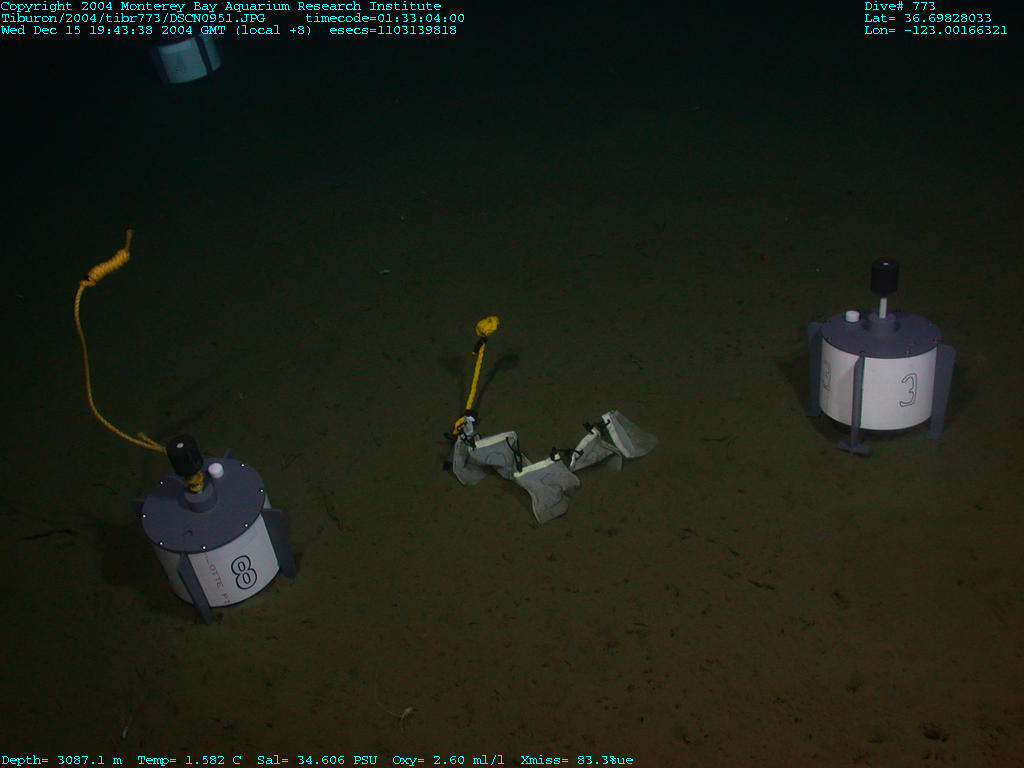1024x768 pixels.
Task: Click the Lon= -123.00166321 reading
Action: pos(936,30)
